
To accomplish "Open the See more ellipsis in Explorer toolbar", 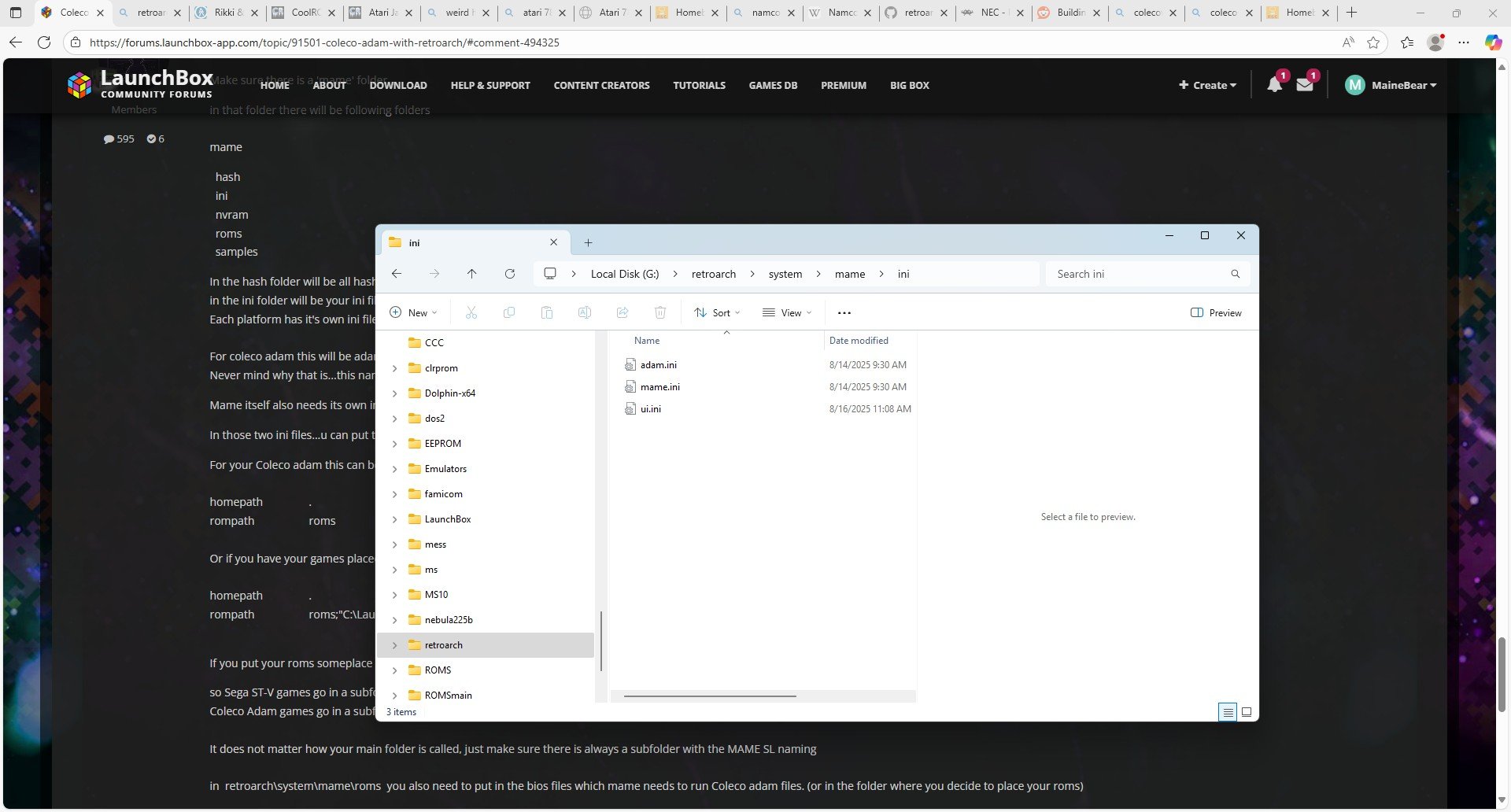I will click(844, 312).
